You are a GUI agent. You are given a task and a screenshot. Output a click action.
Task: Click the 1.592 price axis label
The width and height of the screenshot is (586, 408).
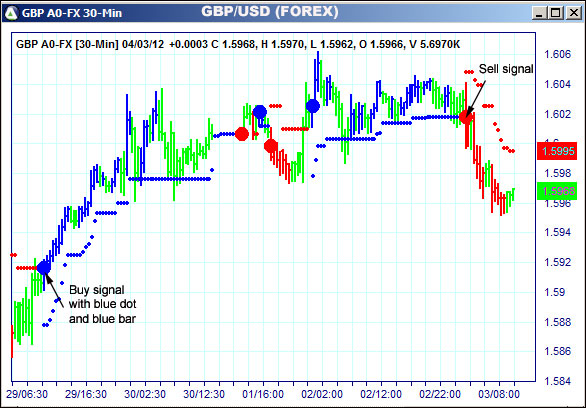(x=558, y=262)
